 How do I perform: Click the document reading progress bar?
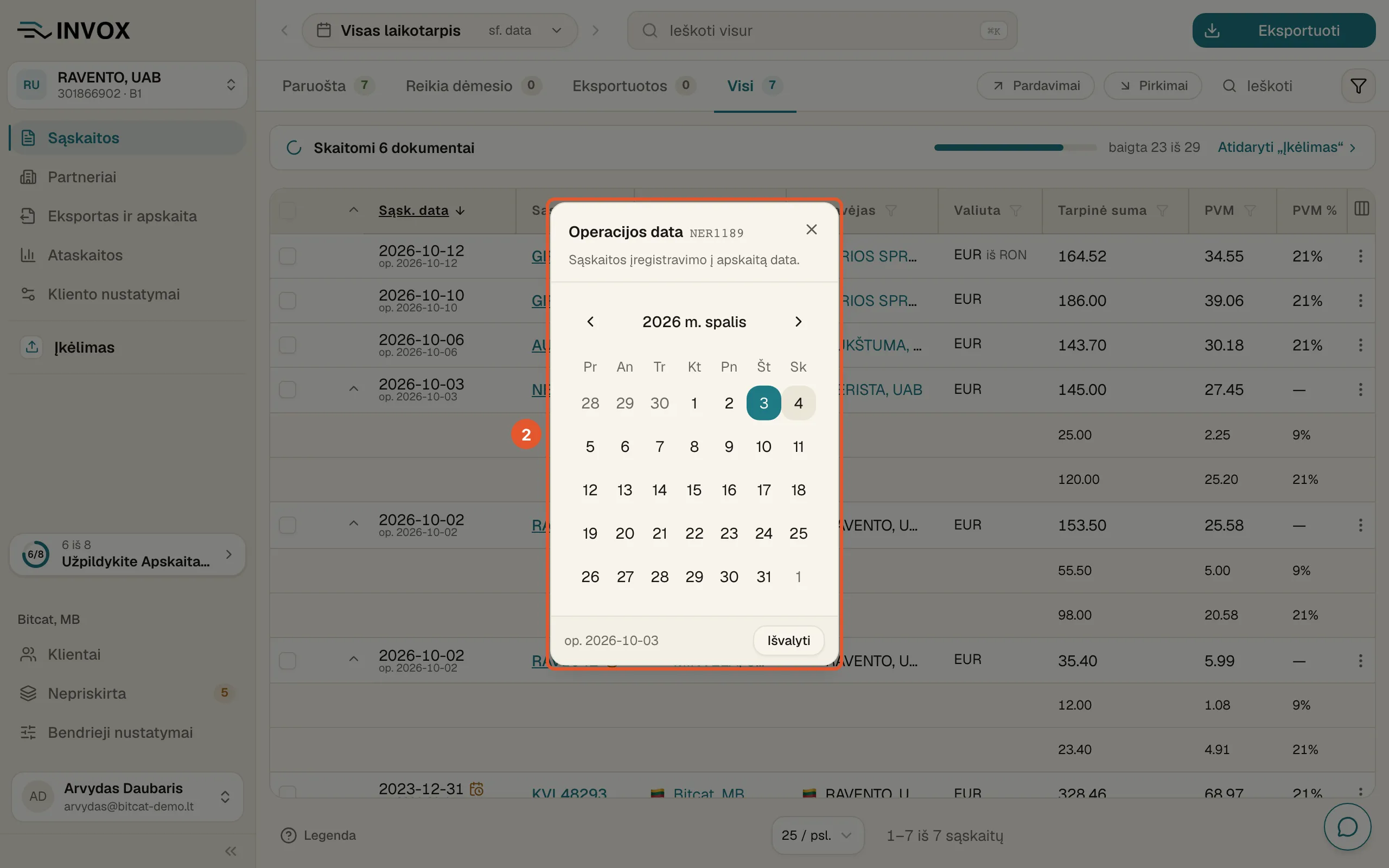1015,148
